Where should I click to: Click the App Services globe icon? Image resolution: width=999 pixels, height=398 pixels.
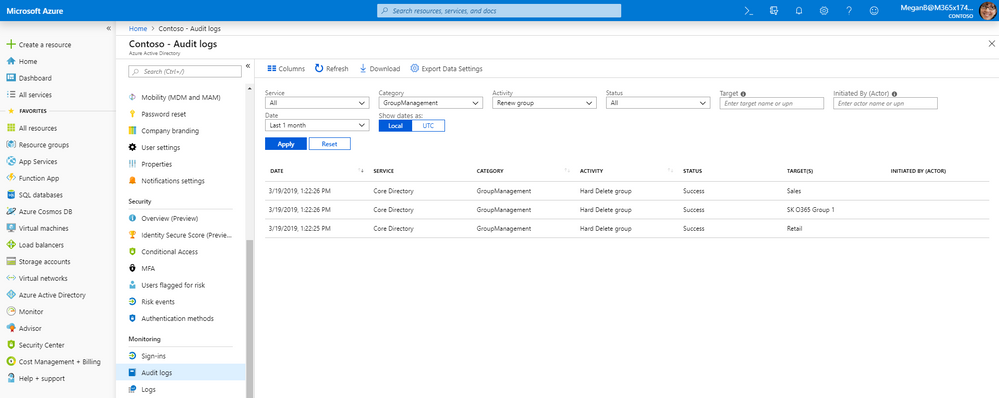pos(11,161)
